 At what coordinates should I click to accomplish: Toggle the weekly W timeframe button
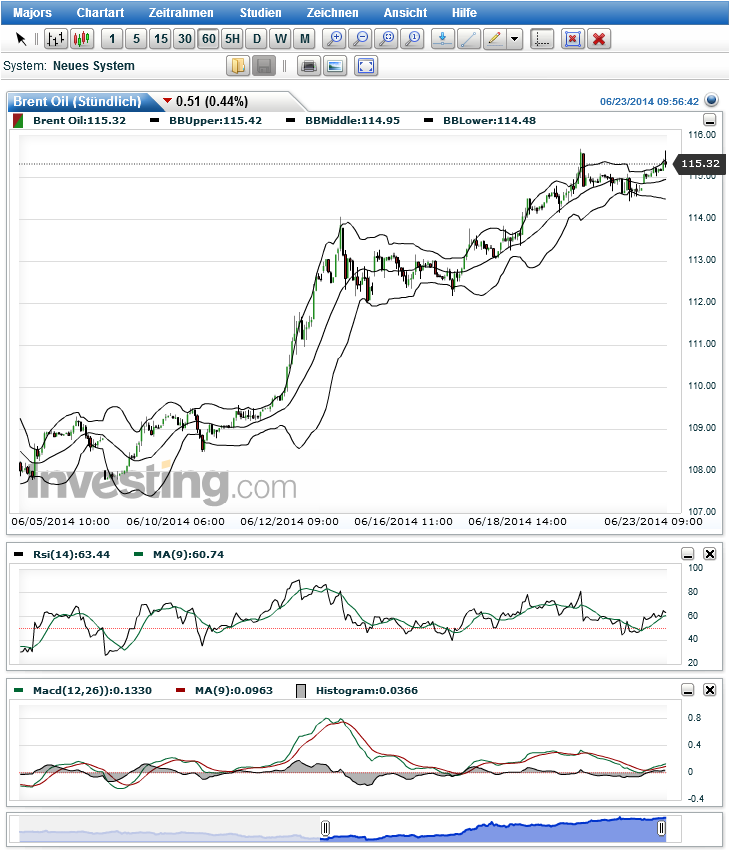pos(281,39)
